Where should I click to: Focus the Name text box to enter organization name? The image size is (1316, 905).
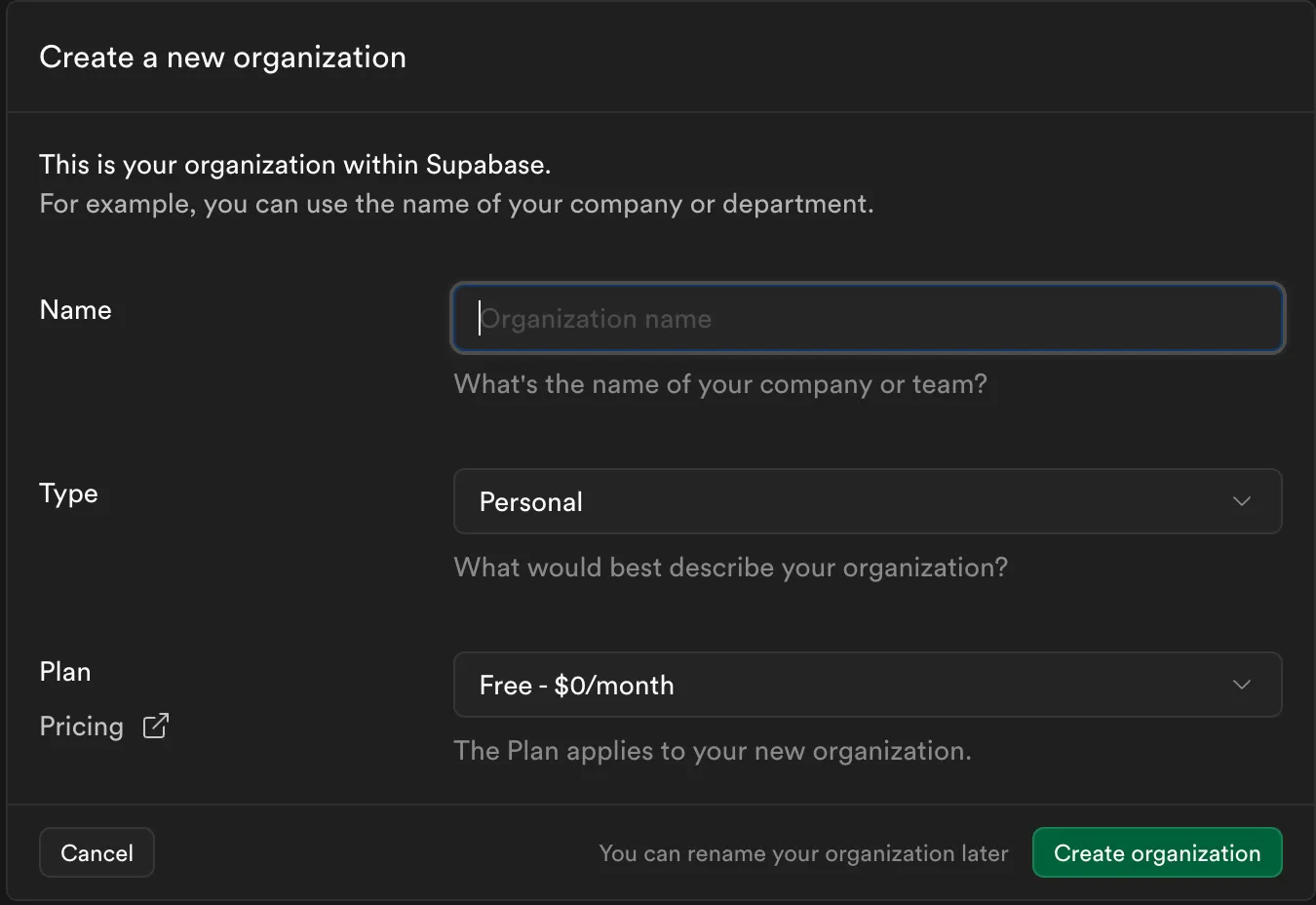(x=868, y=318)
